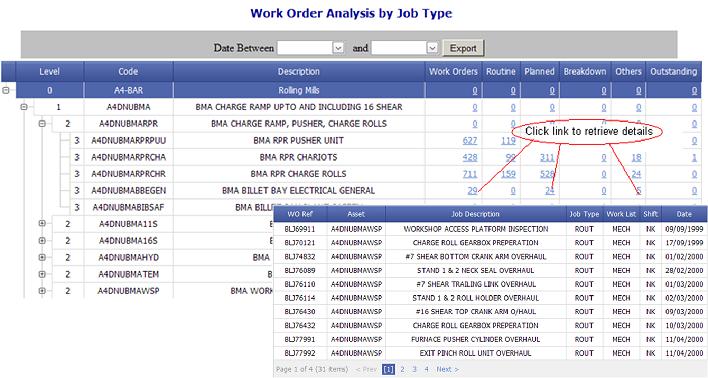Click the Export button
The width and height of the screenshot is (708, 378).
pos(463,48)
